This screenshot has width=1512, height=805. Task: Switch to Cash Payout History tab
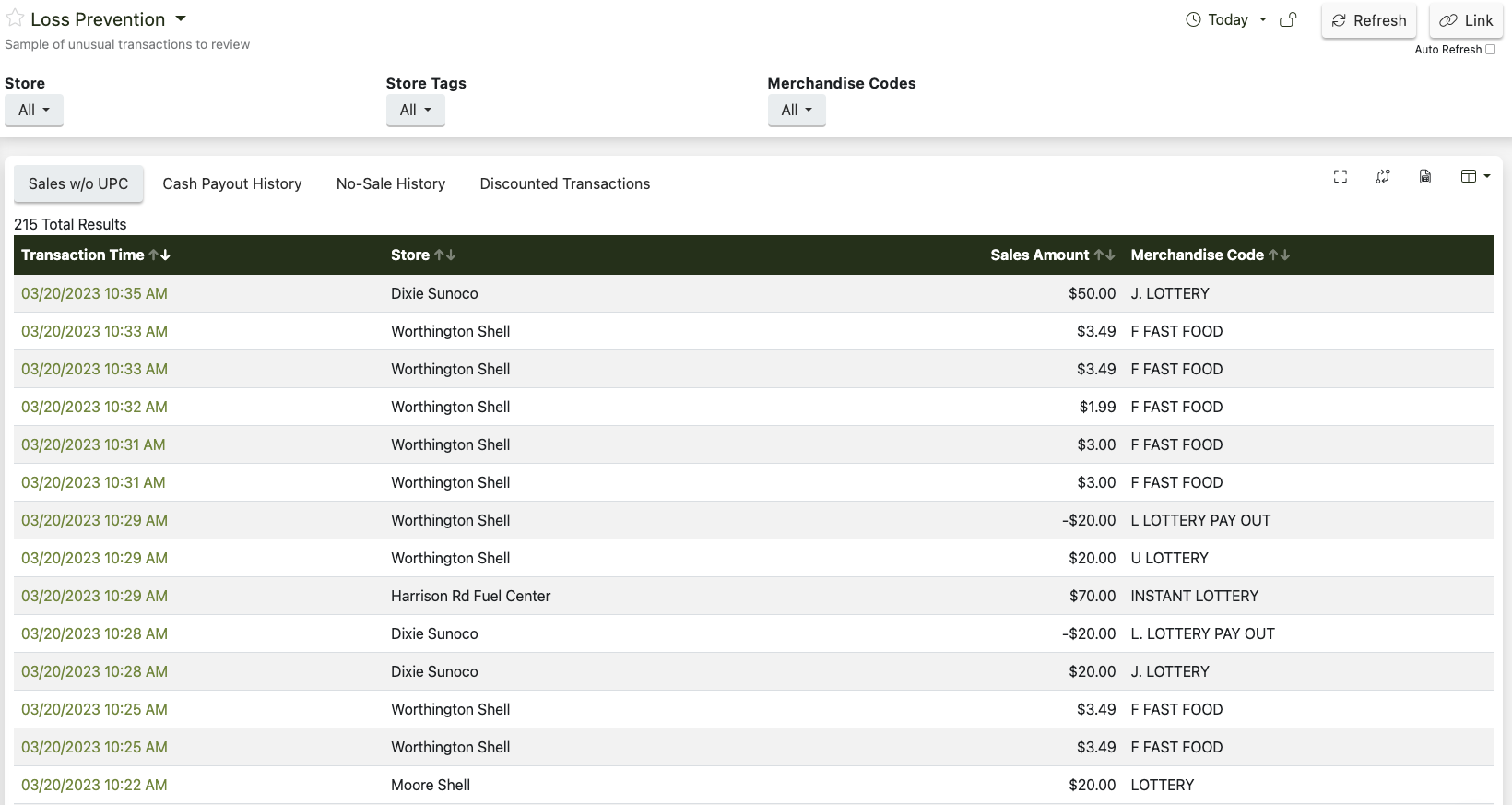pos(232,183)
